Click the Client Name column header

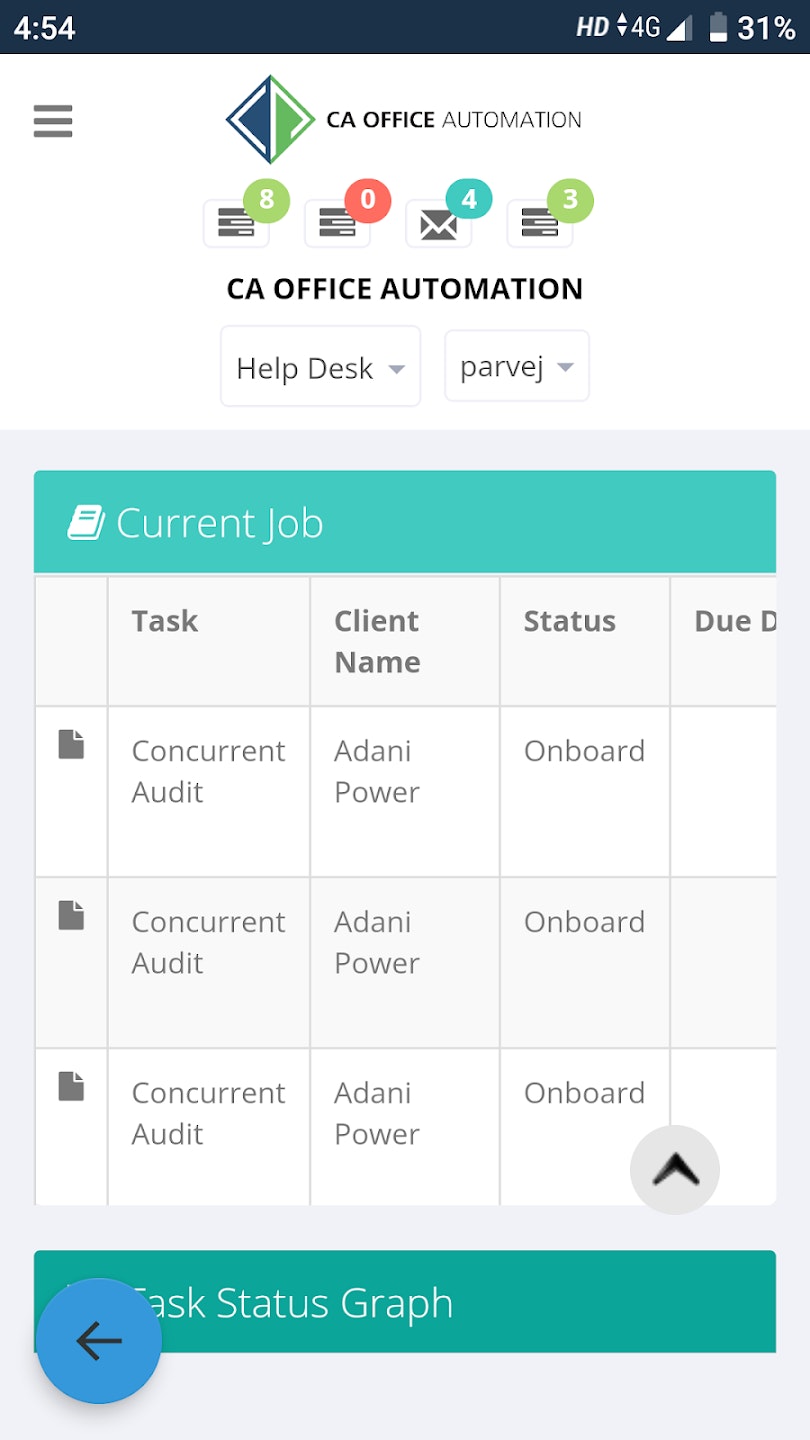[x=376, y=640]
